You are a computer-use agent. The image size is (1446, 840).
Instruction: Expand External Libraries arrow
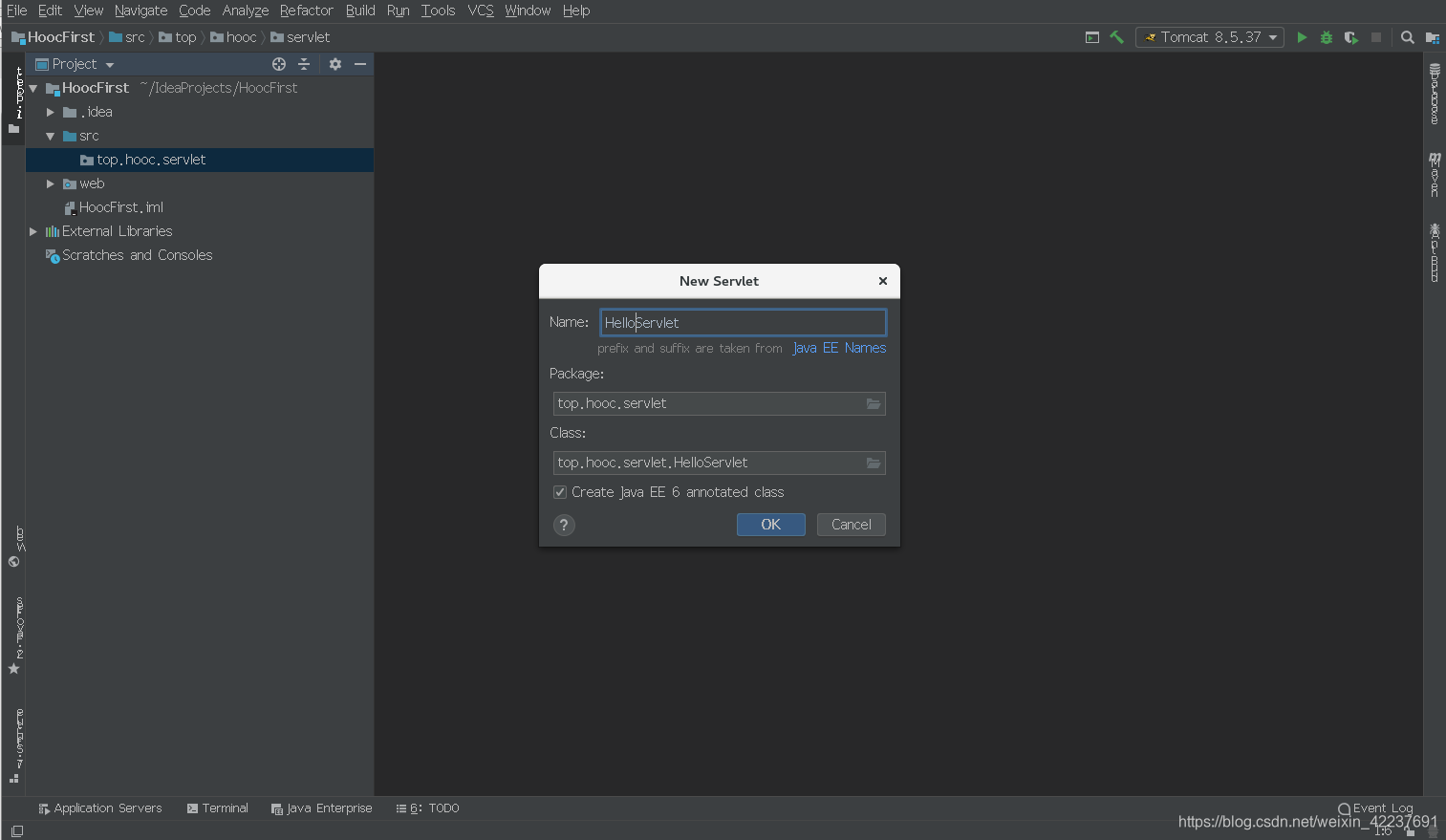[x=33, y=231]
